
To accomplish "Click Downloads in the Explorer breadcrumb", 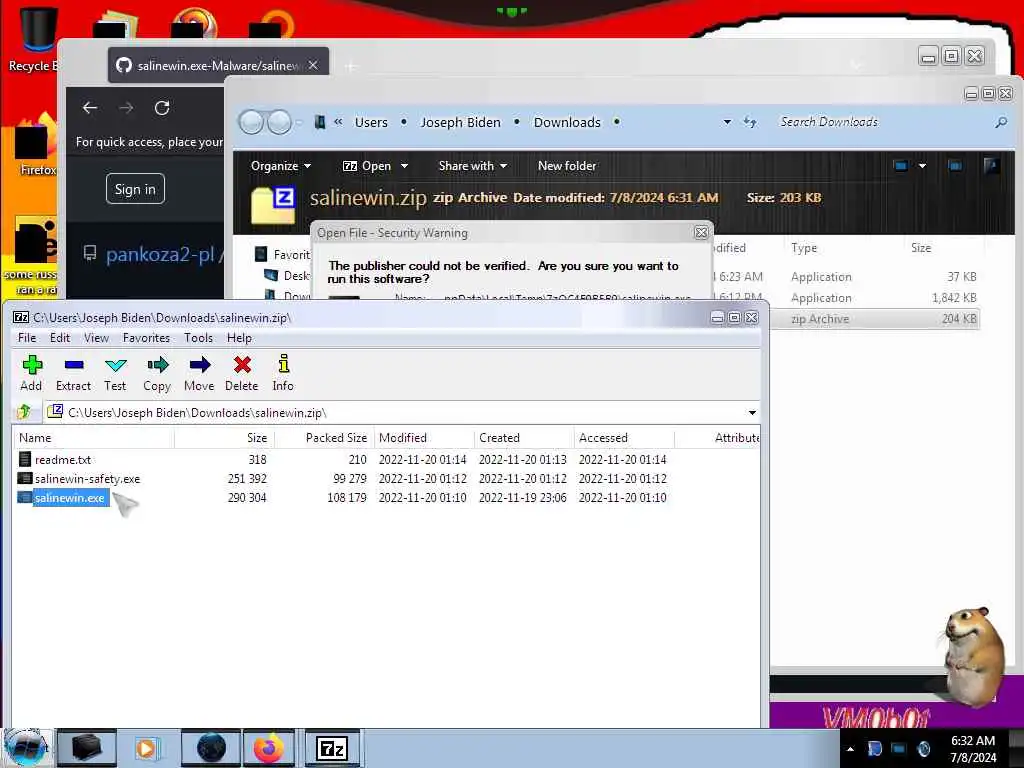I will (x=567, y=122).
